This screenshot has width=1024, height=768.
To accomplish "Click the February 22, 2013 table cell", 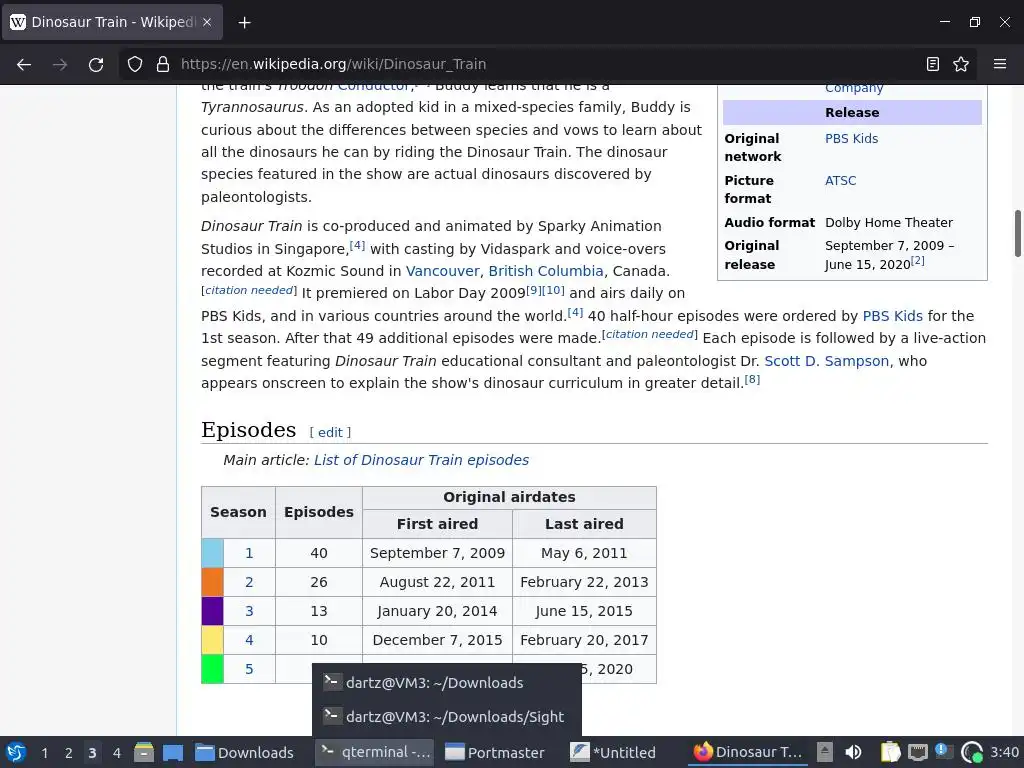I will [584, 582].
